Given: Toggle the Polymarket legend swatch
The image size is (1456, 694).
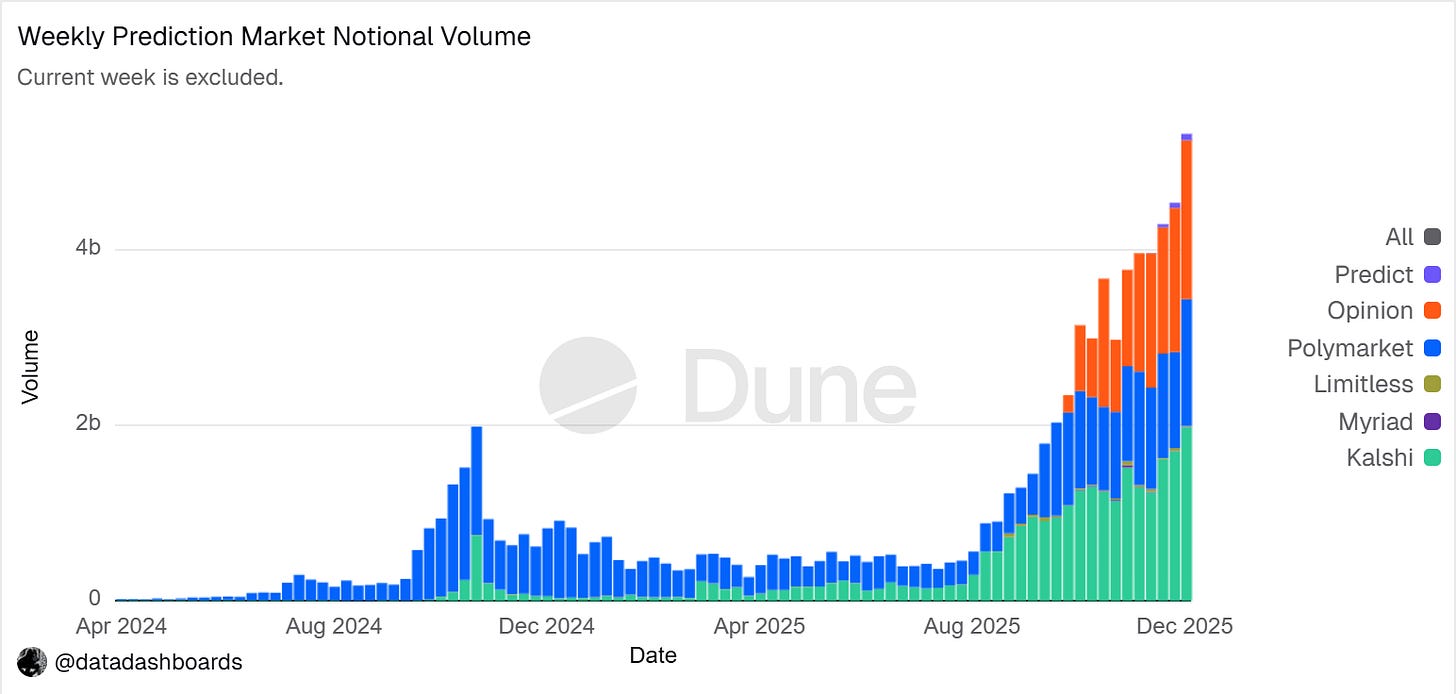Looking at the screenshot, I should pos(1432,348).
